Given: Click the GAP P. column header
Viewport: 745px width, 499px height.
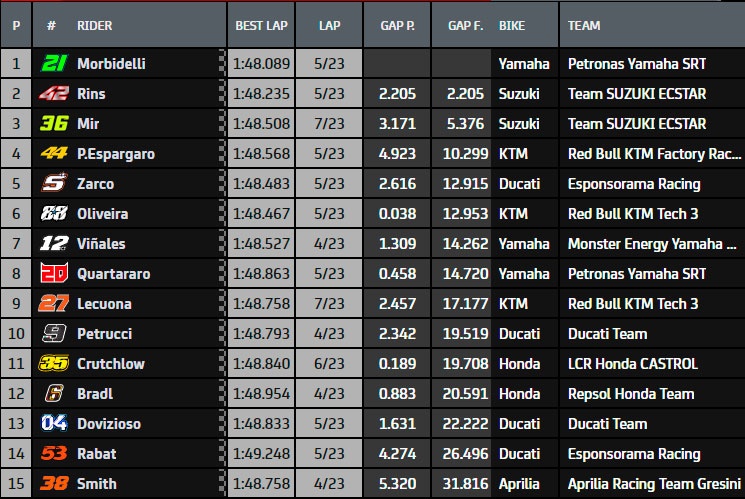Looking at the screenshot, I should 397,26.
